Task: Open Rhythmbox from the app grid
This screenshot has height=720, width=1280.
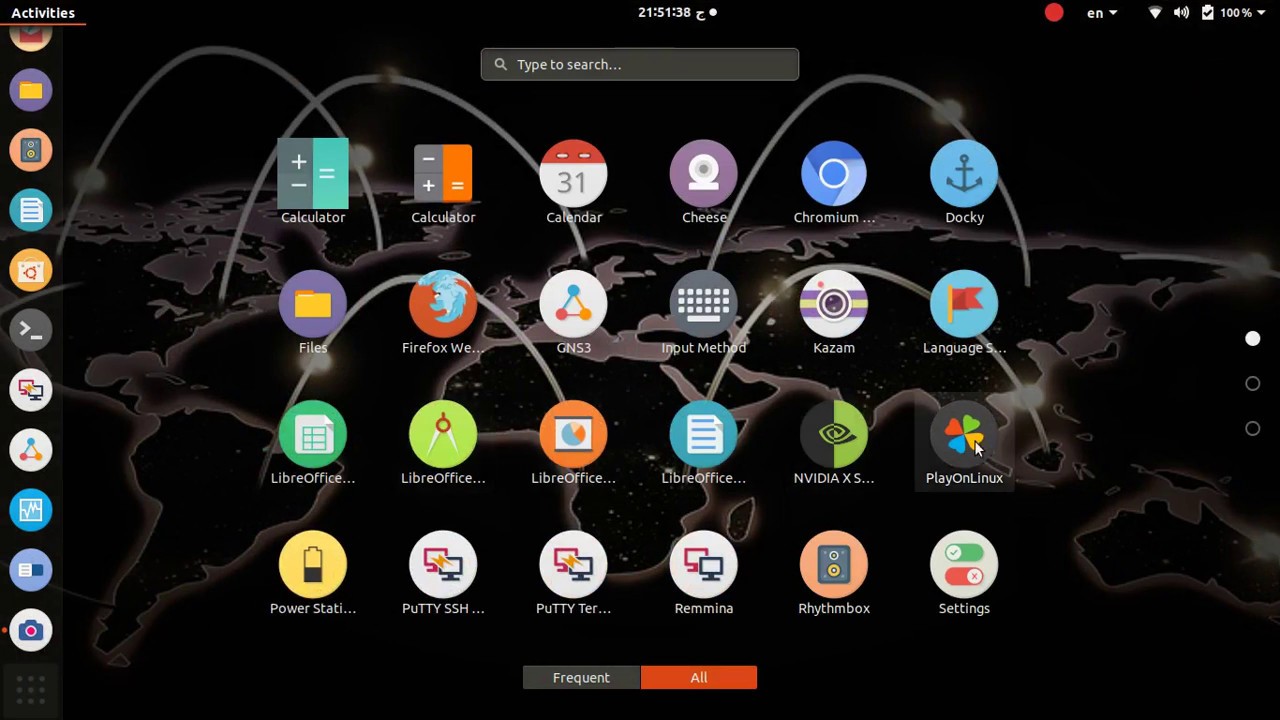Action: pyautogui.click(x=834, y=574)
